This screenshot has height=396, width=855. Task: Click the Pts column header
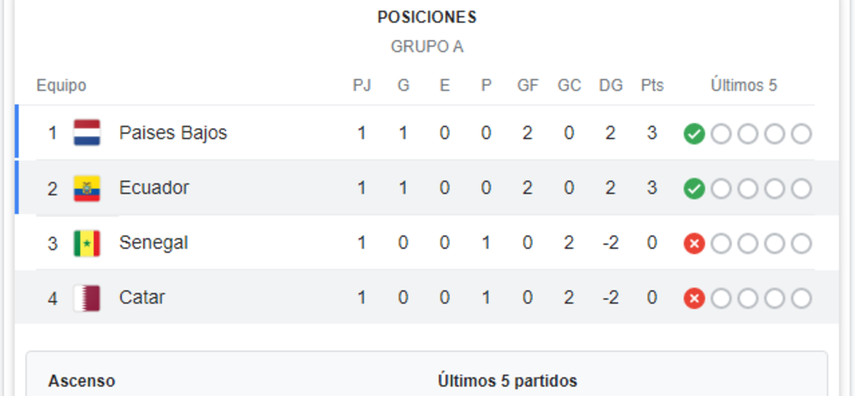[x=652, y=86]
